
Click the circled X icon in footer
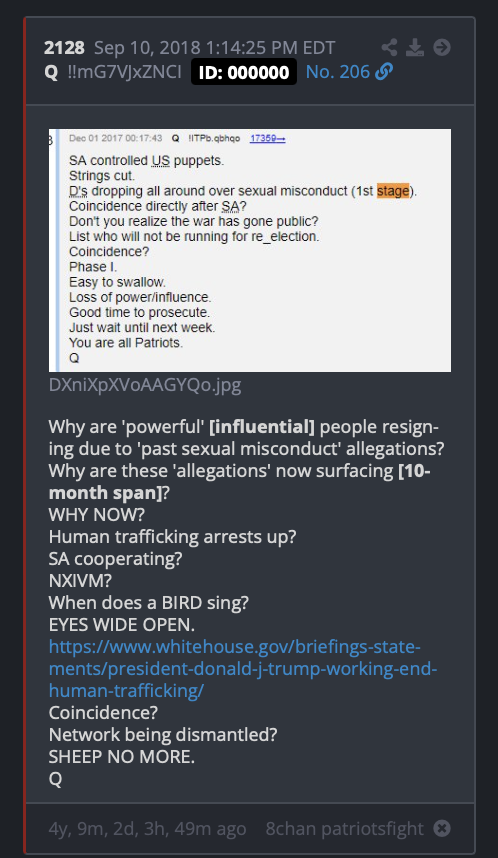pyautogui.click(x=442, y=828)
